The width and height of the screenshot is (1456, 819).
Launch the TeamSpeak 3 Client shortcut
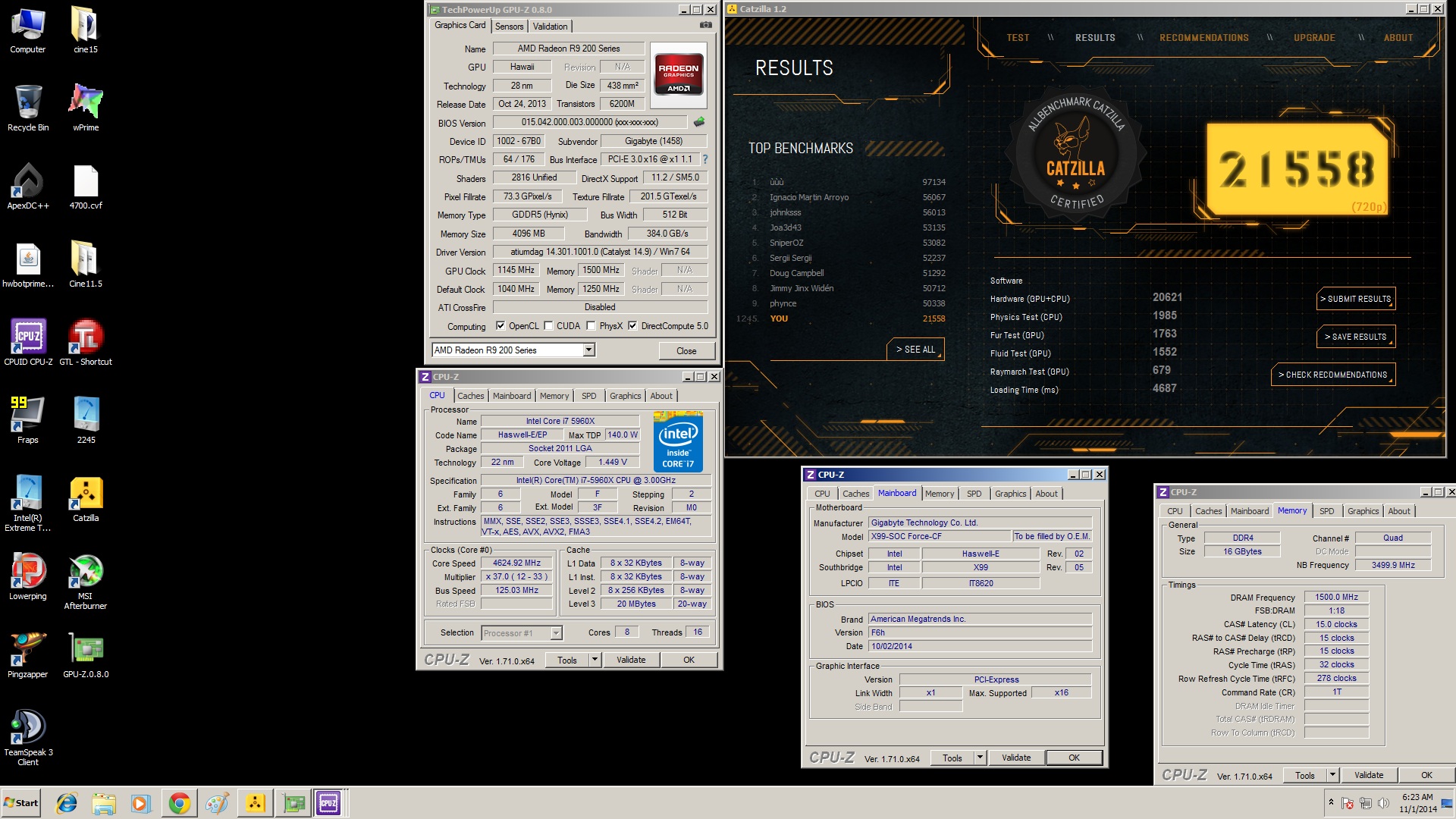pyautogui.click(x=28, y=738)
